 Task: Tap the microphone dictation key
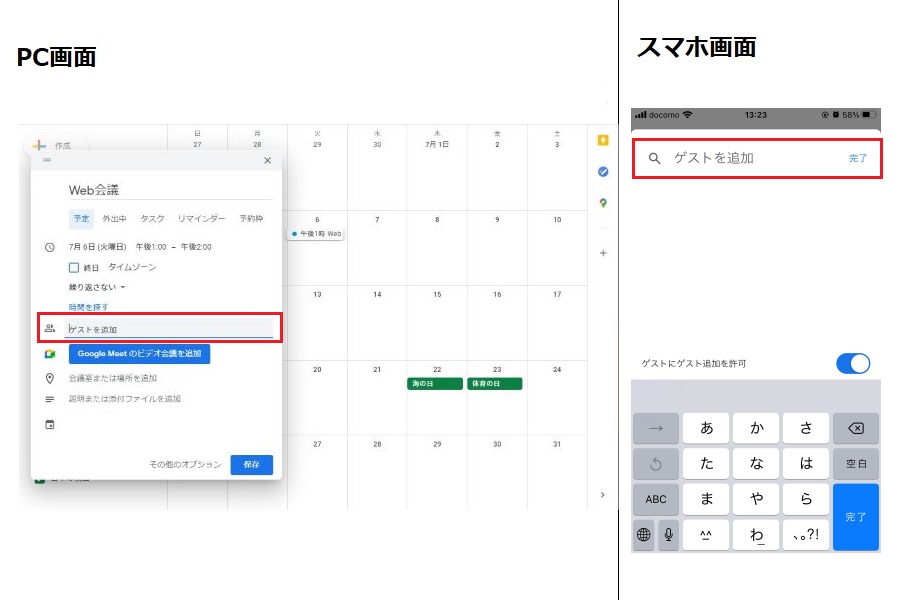point(668,535)
